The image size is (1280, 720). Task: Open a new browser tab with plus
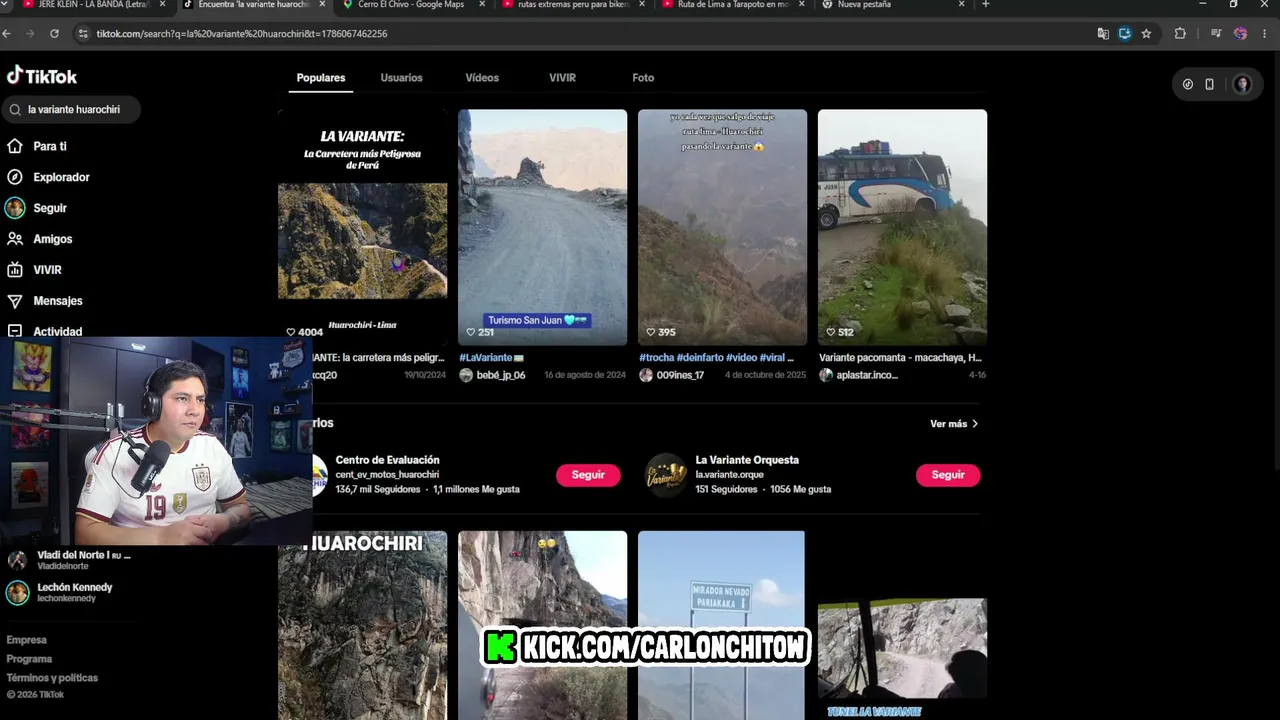click(986, 5)
